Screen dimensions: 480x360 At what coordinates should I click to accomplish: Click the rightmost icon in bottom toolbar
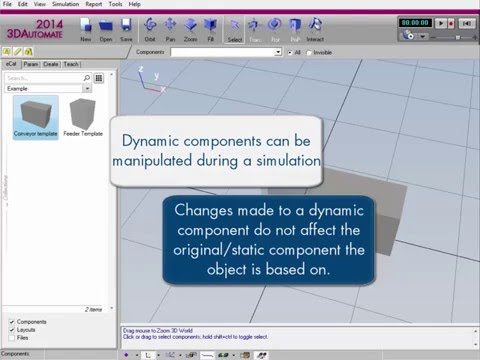point(262,355)
